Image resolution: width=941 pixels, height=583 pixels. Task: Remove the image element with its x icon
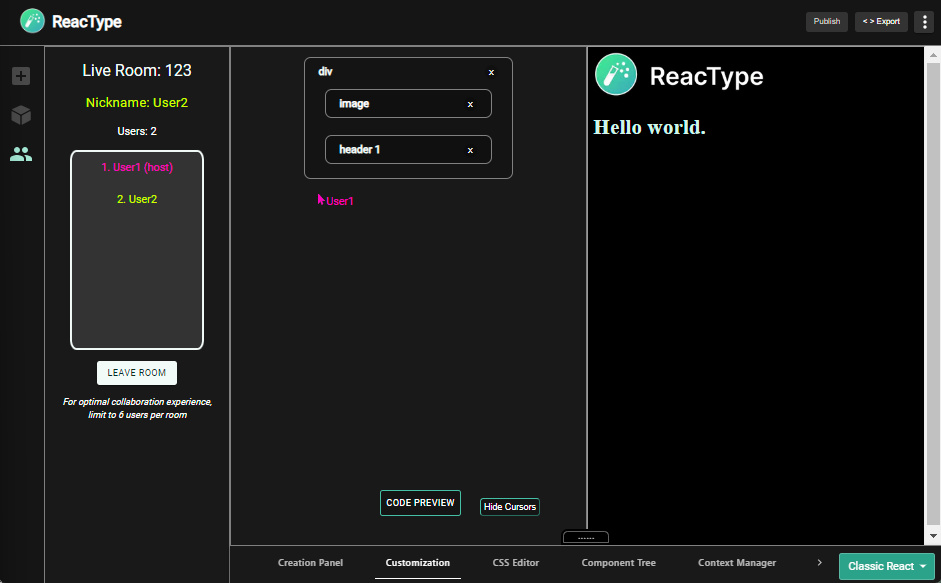click(x=470, y=104)
